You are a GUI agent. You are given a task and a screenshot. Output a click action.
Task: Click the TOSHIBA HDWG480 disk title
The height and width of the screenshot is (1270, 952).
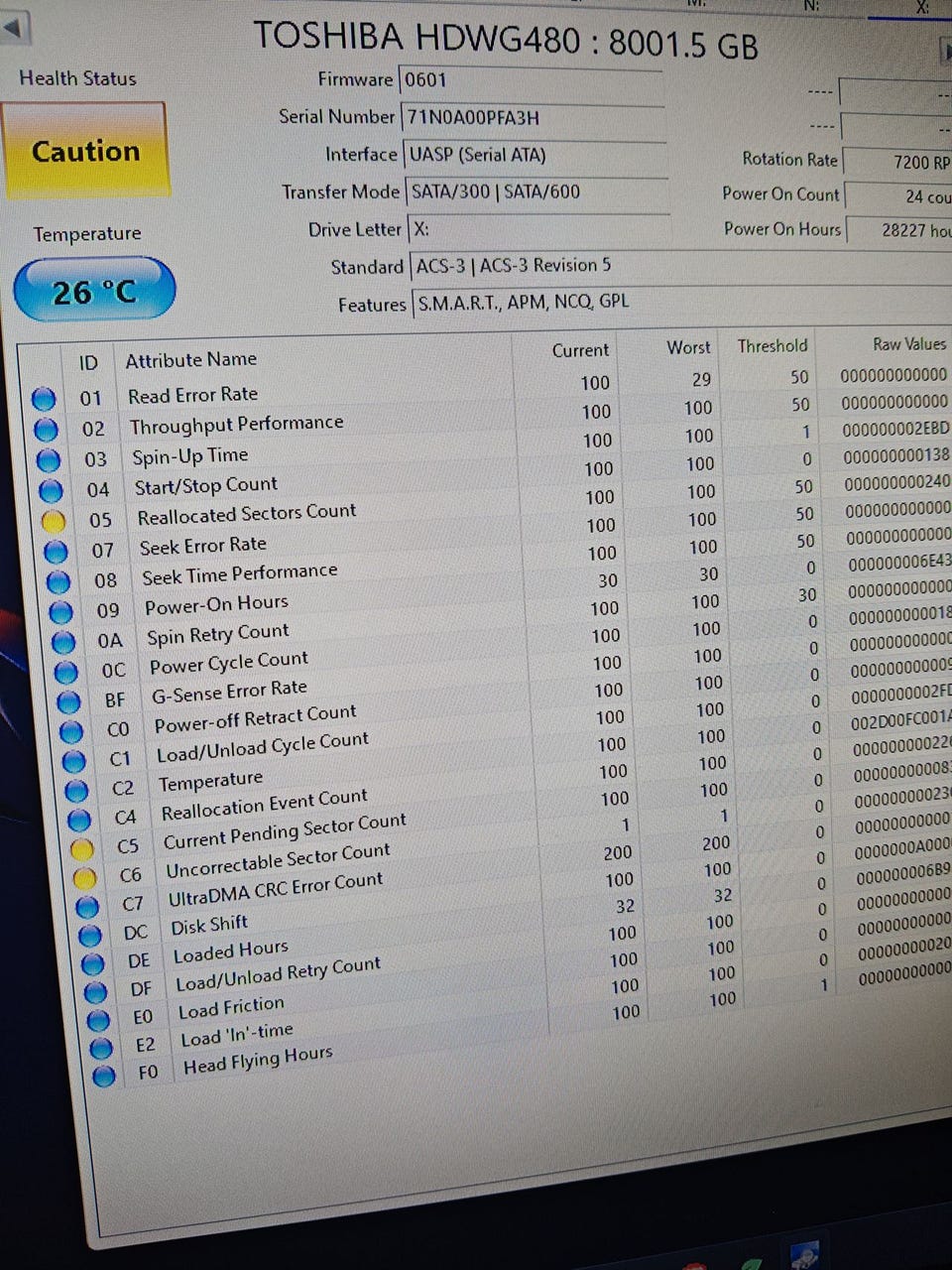coord(506,42)
